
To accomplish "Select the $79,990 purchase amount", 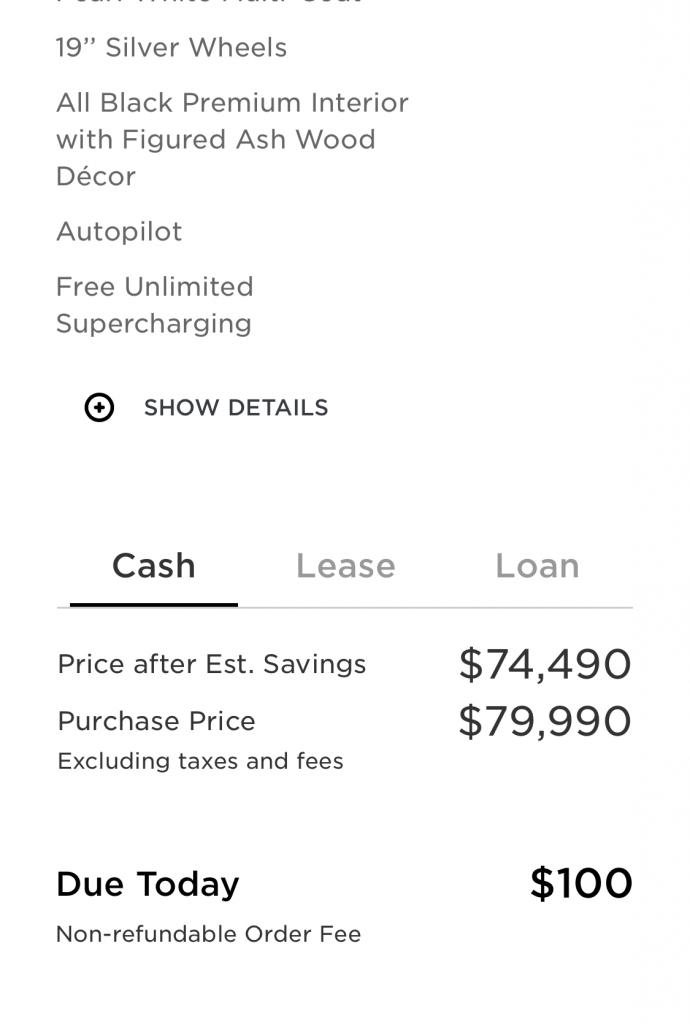I will tap(545, 722).
